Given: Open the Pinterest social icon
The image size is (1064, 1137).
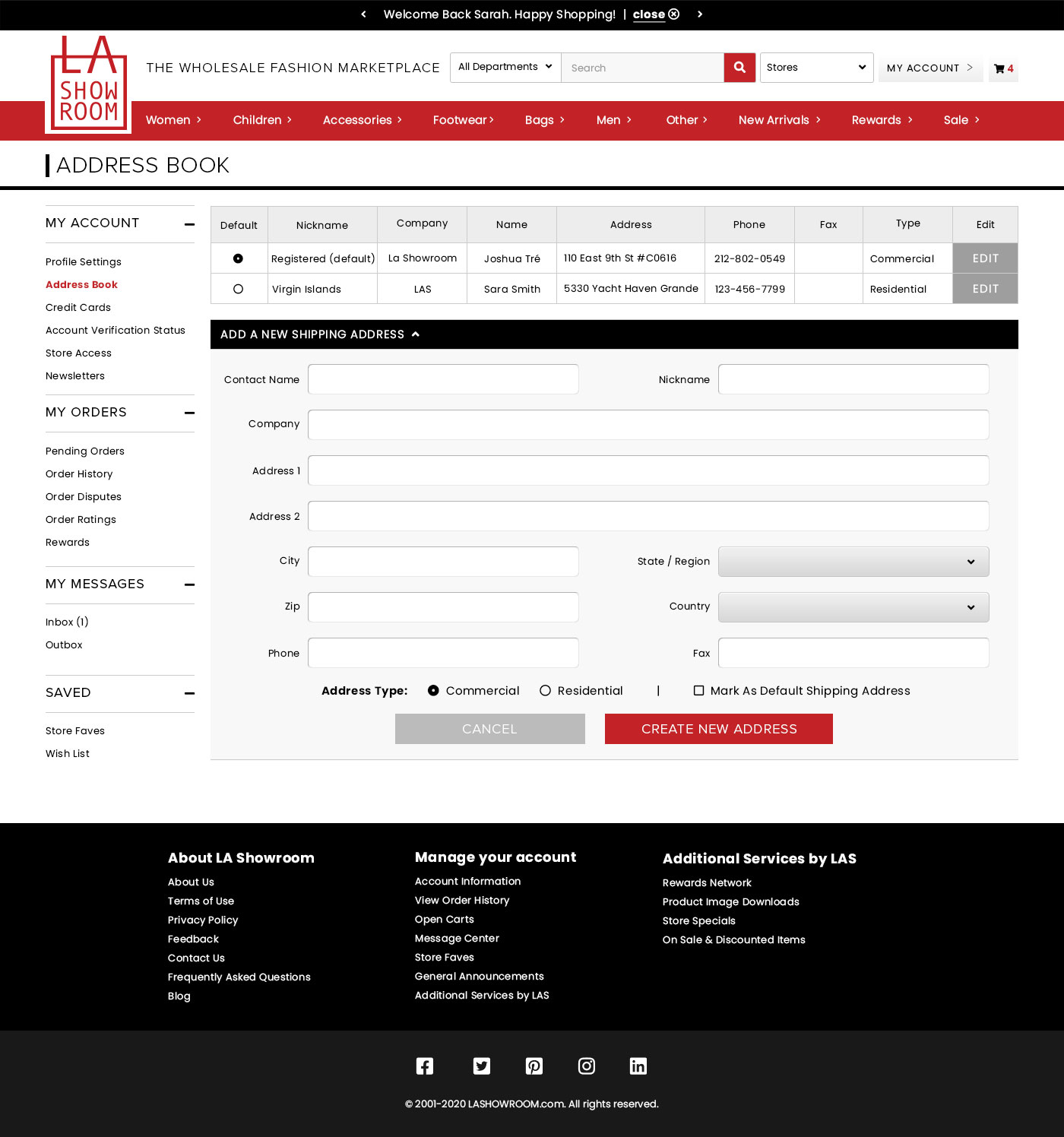Looking at the screenshot, I should [x=534, y=1066].
